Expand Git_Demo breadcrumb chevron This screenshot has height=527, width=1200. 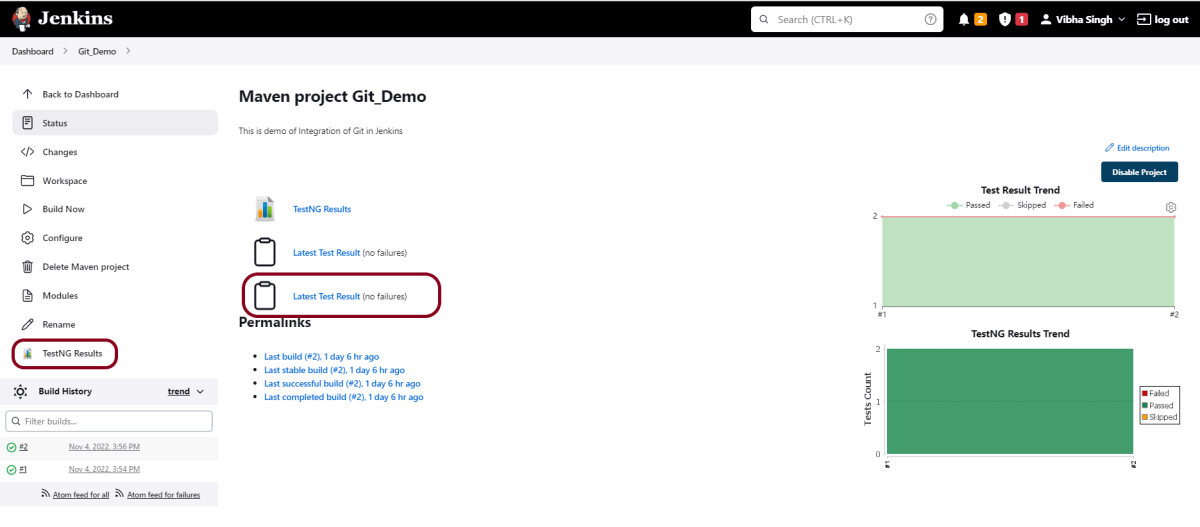tap(128, 51)
